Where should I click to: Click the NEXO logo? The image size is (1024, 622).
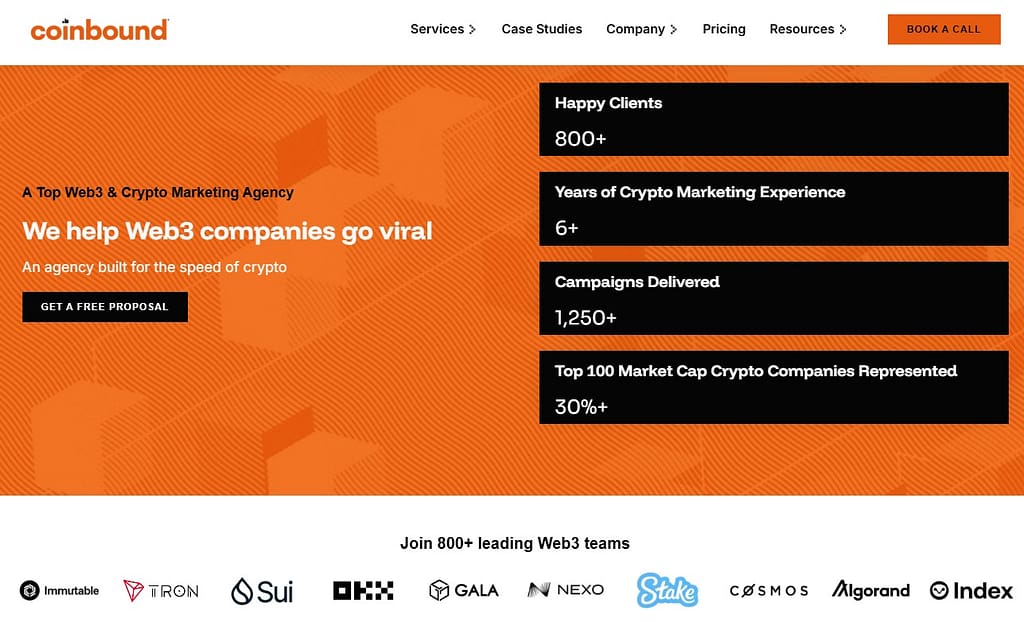565,590
